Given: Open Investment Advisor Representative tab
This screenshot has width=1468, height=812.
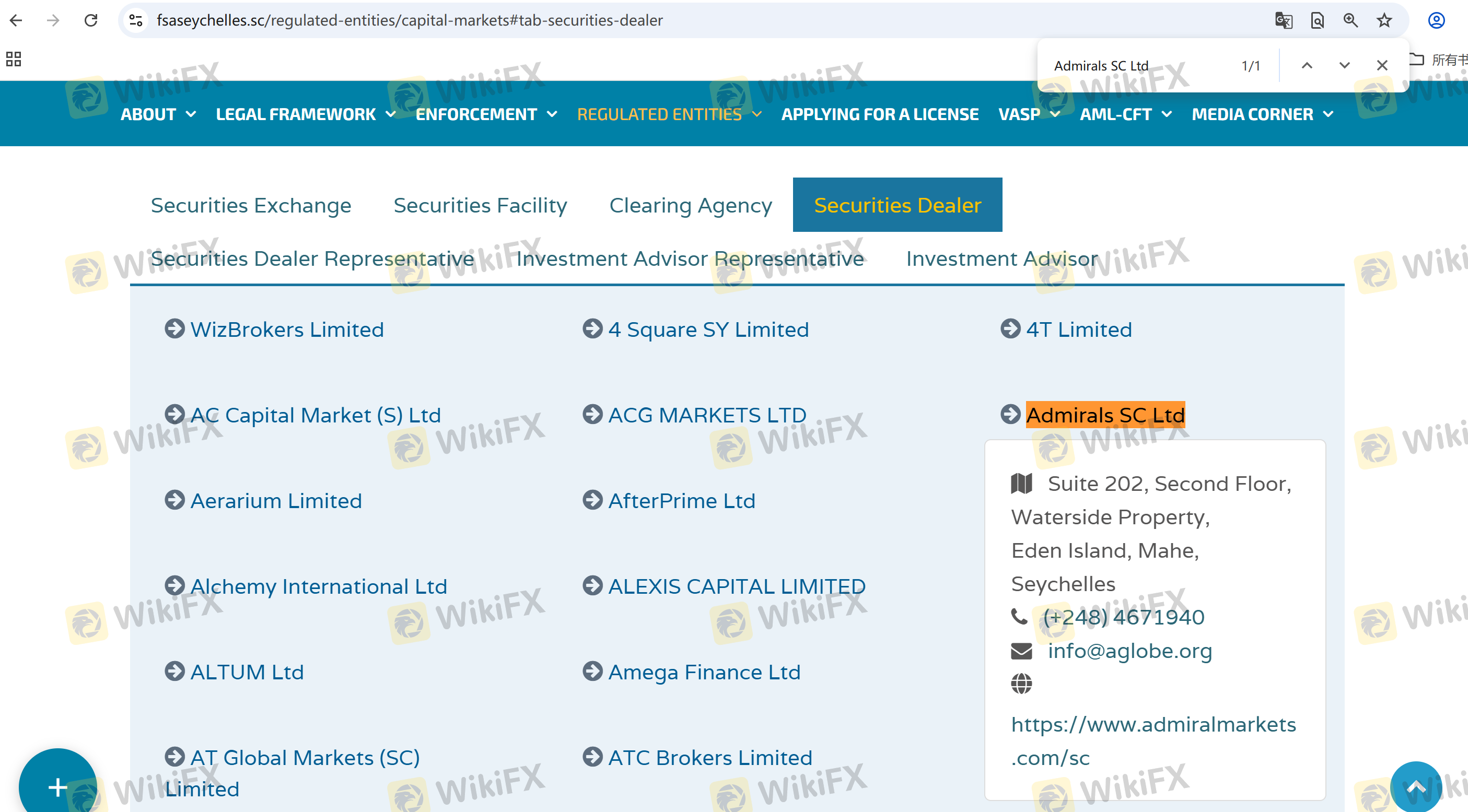Looking at the screenshot, I should tap(690, 258).
